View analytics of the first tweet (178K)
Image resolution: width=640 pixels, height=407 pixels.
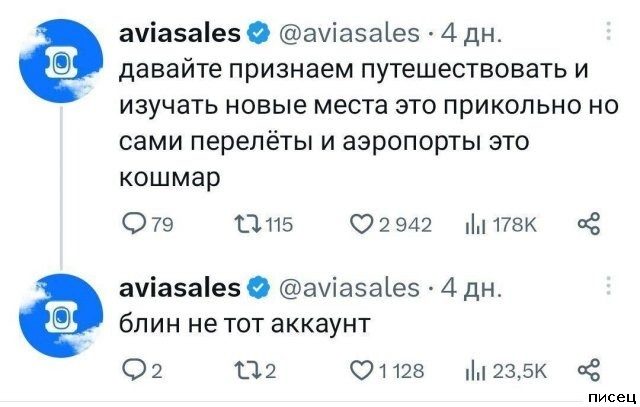pyautogui.click(x=472, y=224)
